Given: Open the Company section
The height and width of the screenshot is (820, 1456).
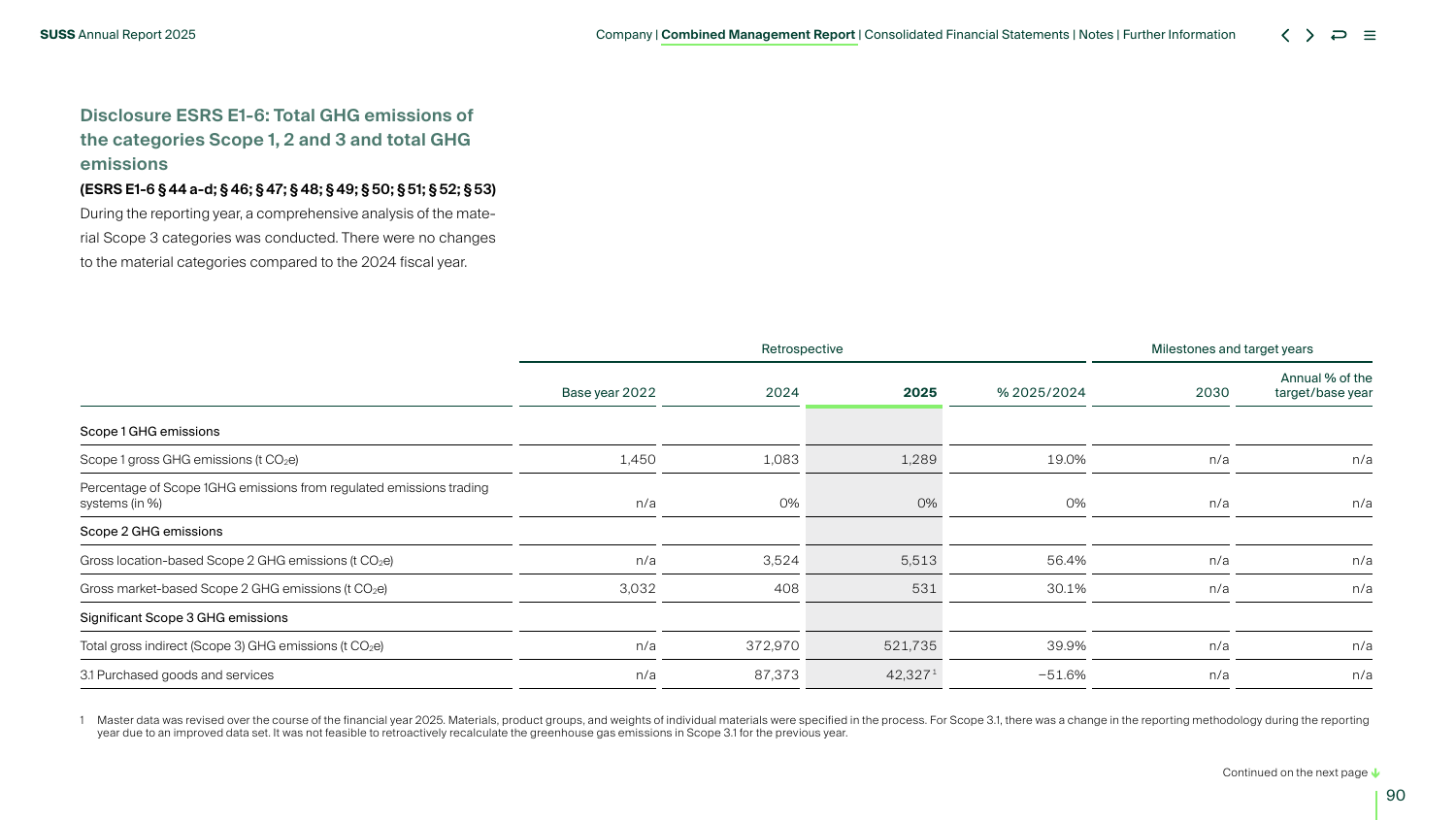Looking at the screenshot, I should [x=623, y=35].
